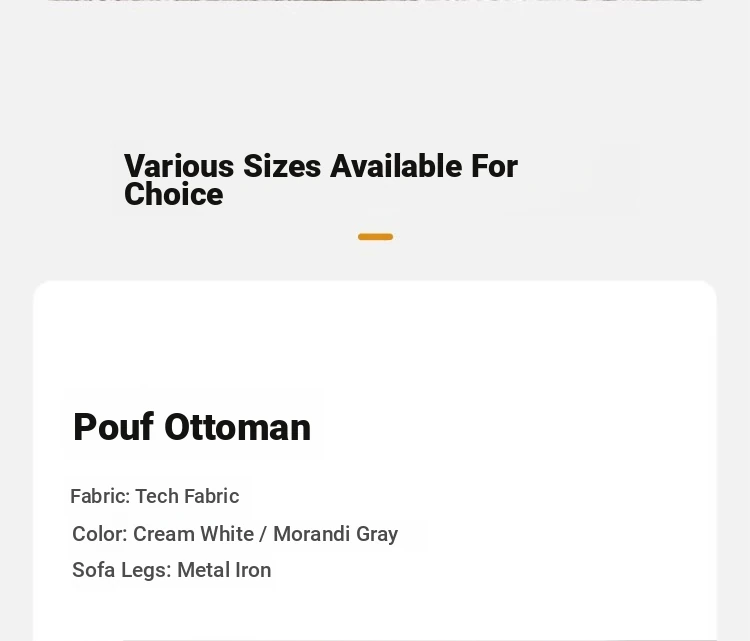Click the word 'Sizes' in the heading
The height and width of the screenshot is (641, 750).
pyautogui.click(x=282, y=166)
